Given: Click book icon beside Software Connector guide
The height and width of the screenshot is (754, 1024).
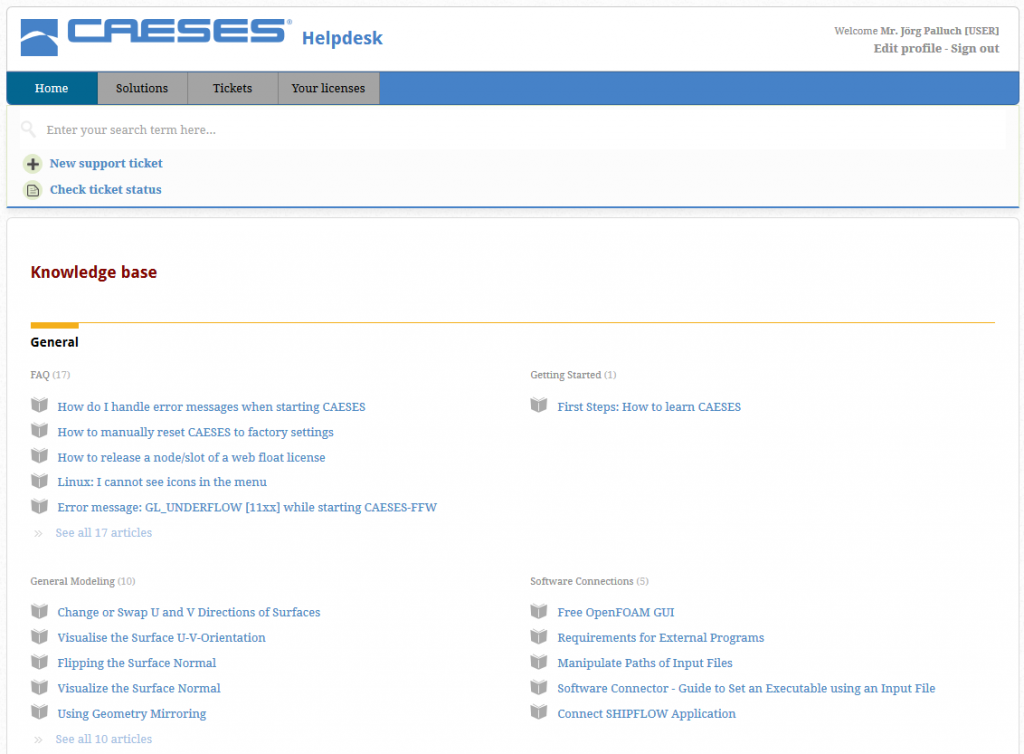Looking at the screenshot, I should tap(539, 687).
